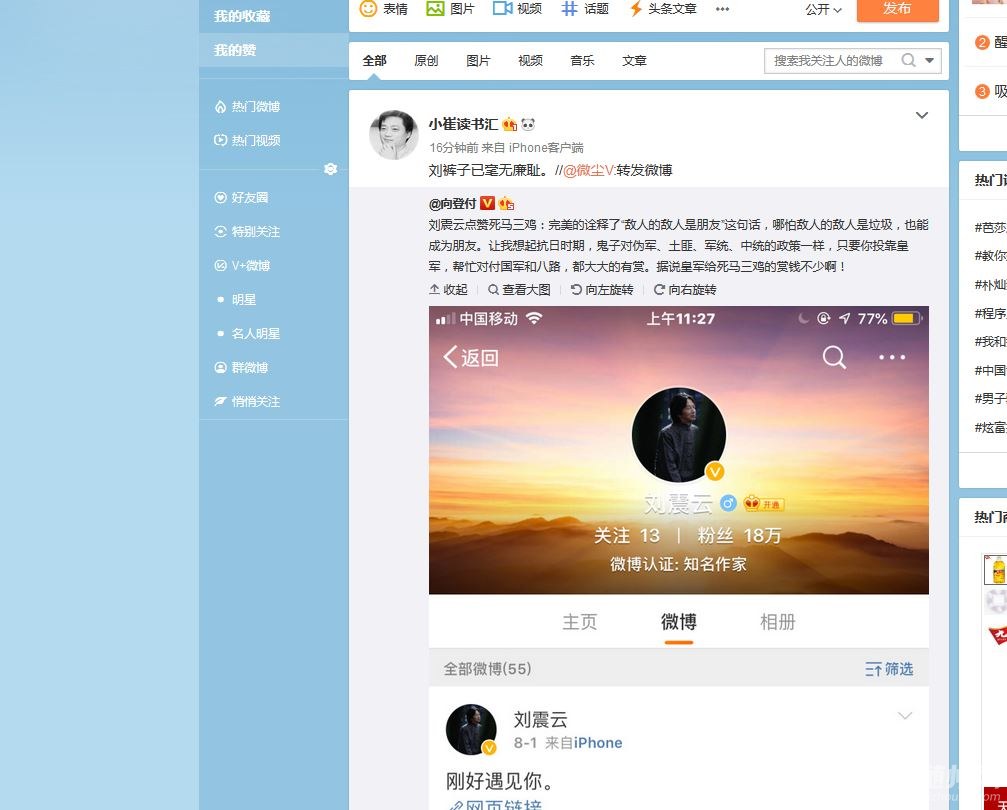Click the membership badge beside 小崔读书汇
This screenshot has width=1007, height=810.
click(x=510, y=124)
